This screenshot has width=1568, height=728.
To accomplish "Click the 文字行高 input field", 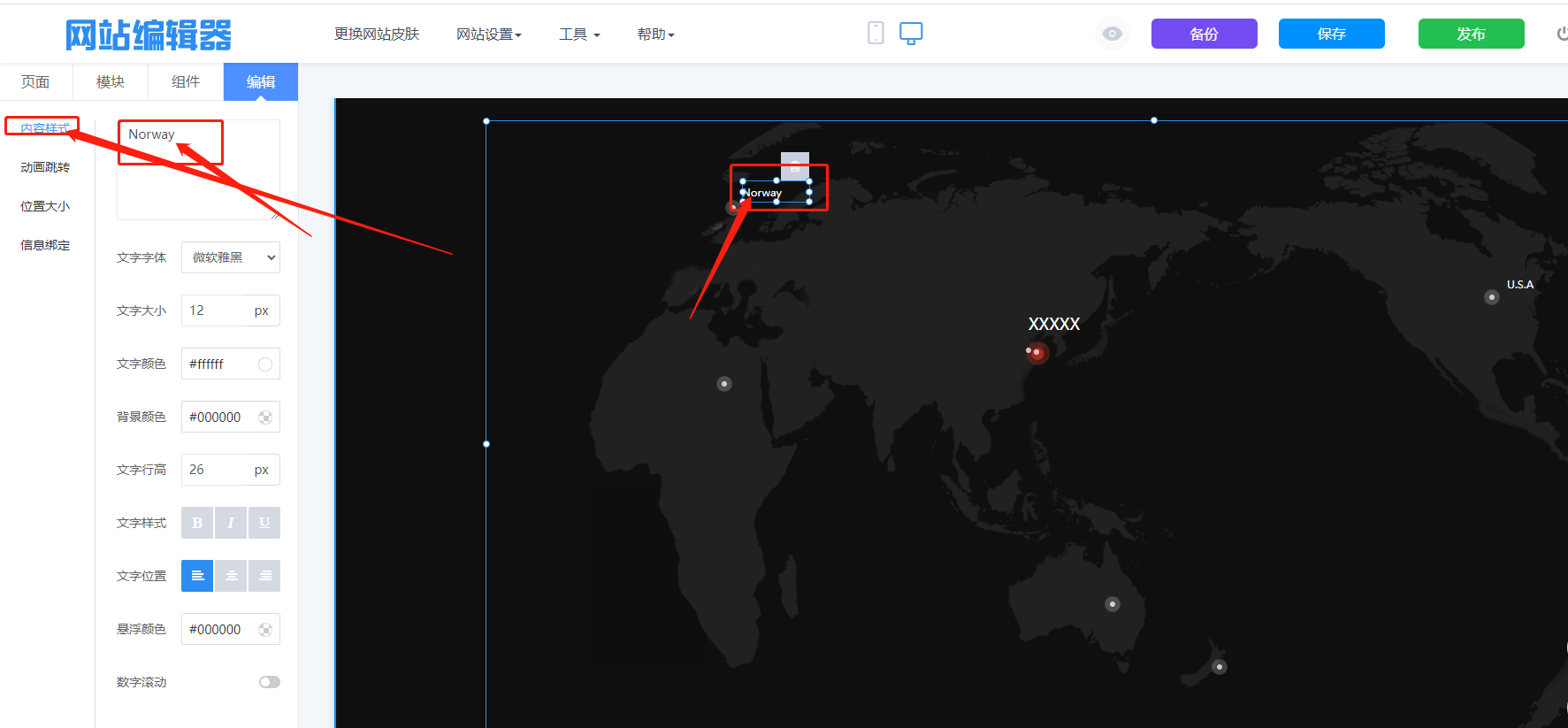I will click(x=231, y=470).
